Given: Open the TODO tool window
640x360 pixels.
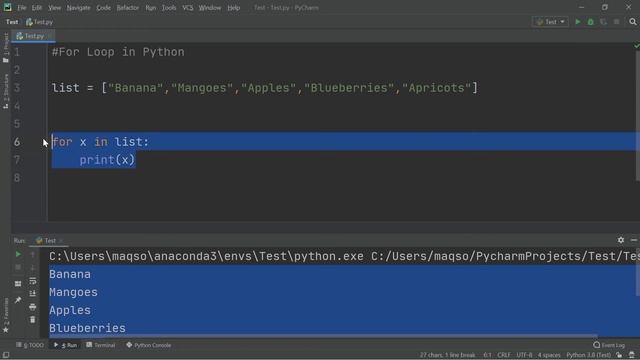Looking at the screenshot, I should click(30, 345).
